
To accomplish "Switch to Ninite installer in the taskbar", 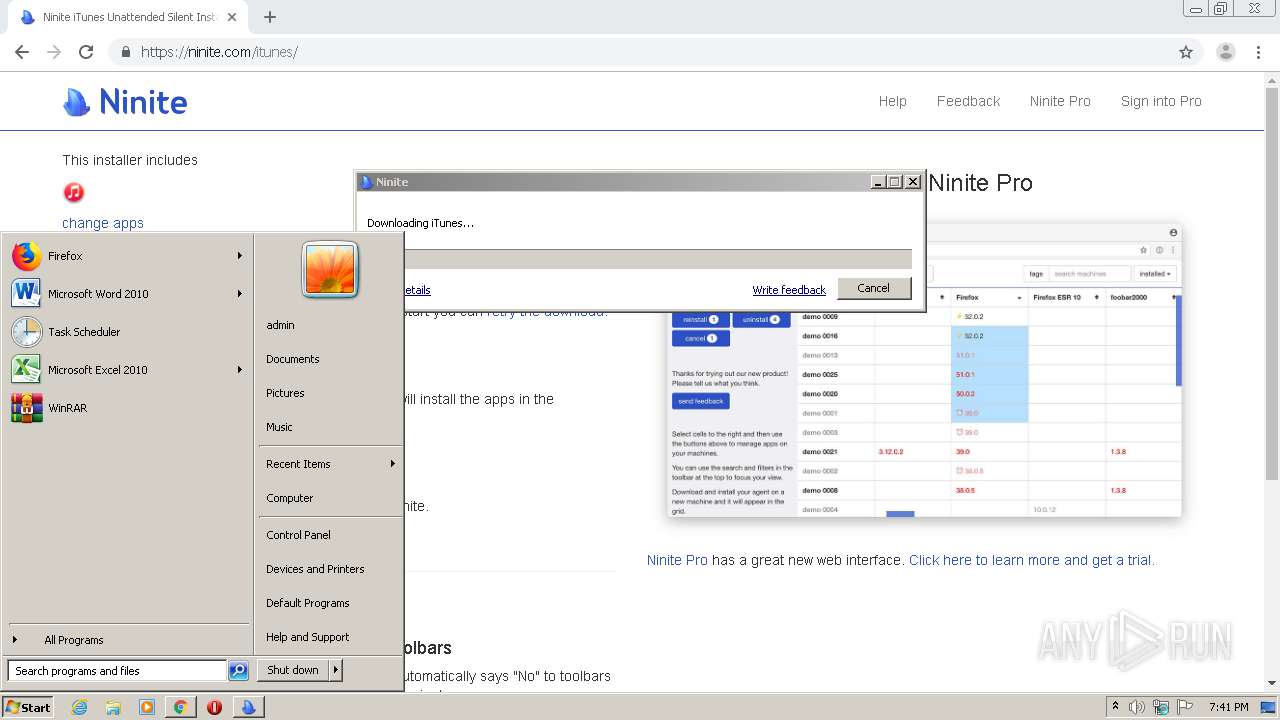I will pos(248,707).
